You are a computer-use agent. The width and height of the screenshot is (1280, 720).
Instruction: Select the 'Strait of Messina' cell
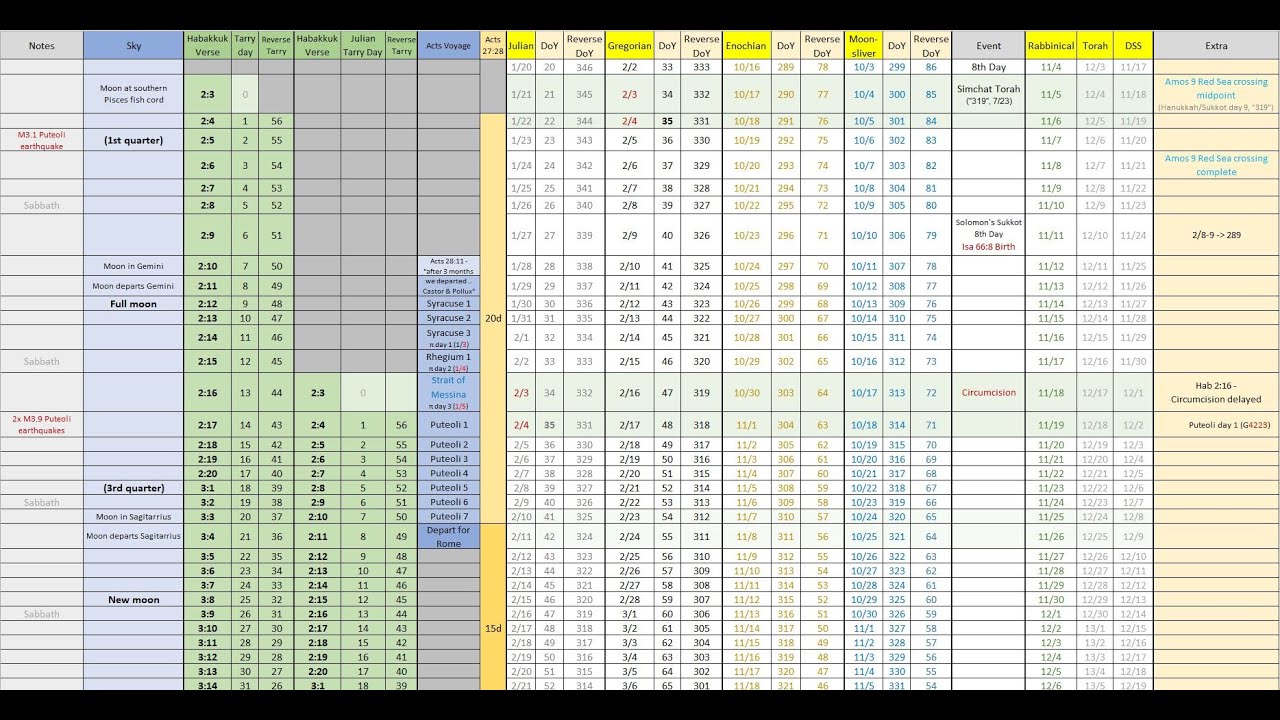[x=448, y=393]
